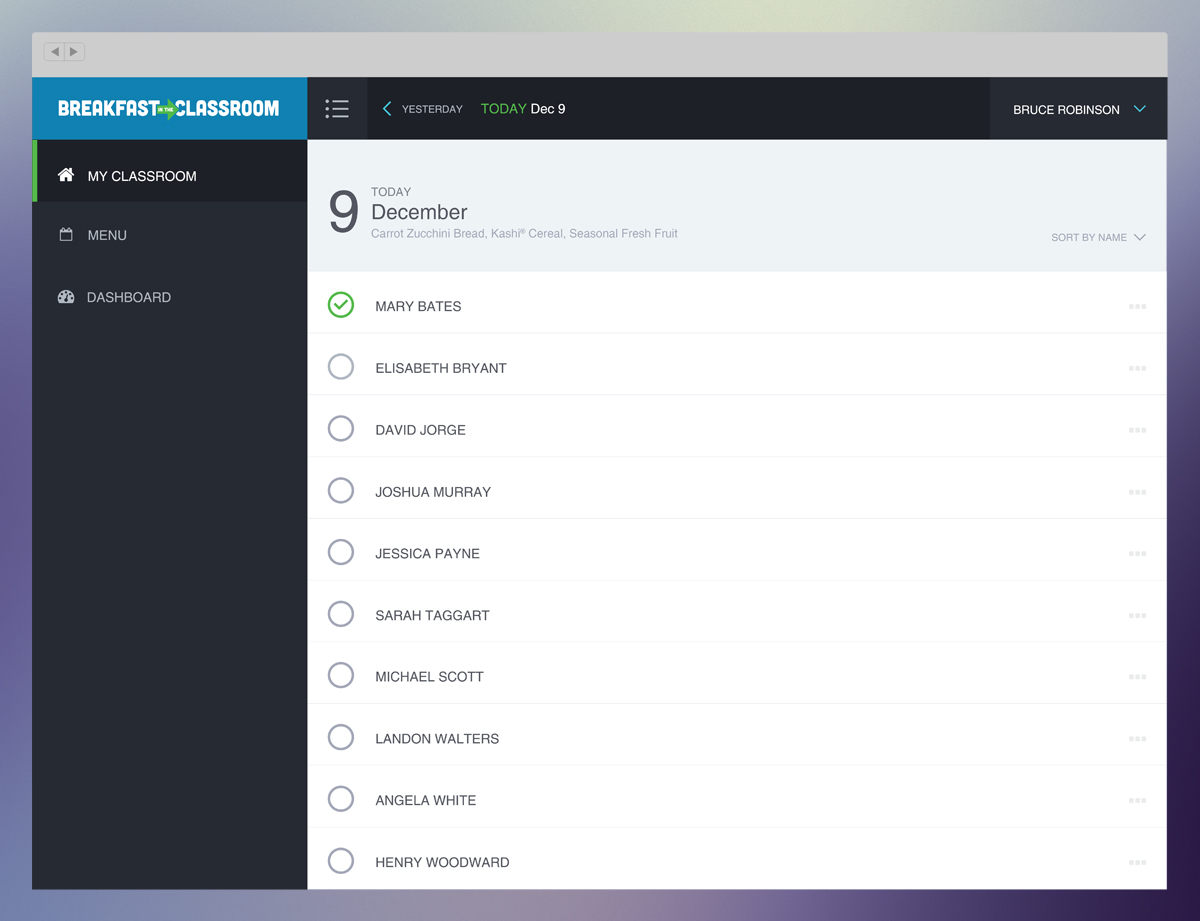
Task: Check the circle for David Jorge
Action: (341, 429)
